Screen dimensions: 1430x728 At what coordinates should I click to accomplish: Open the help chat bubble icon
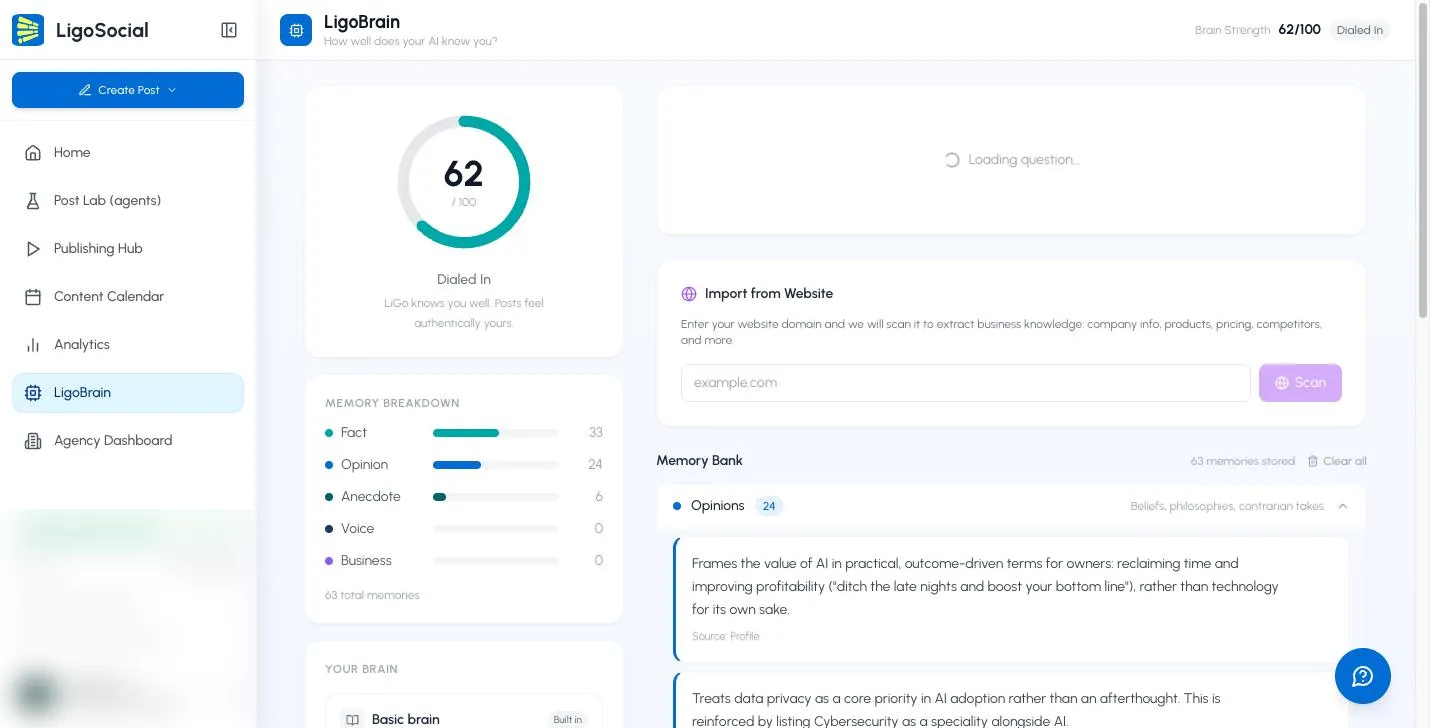coord(1363,676)
